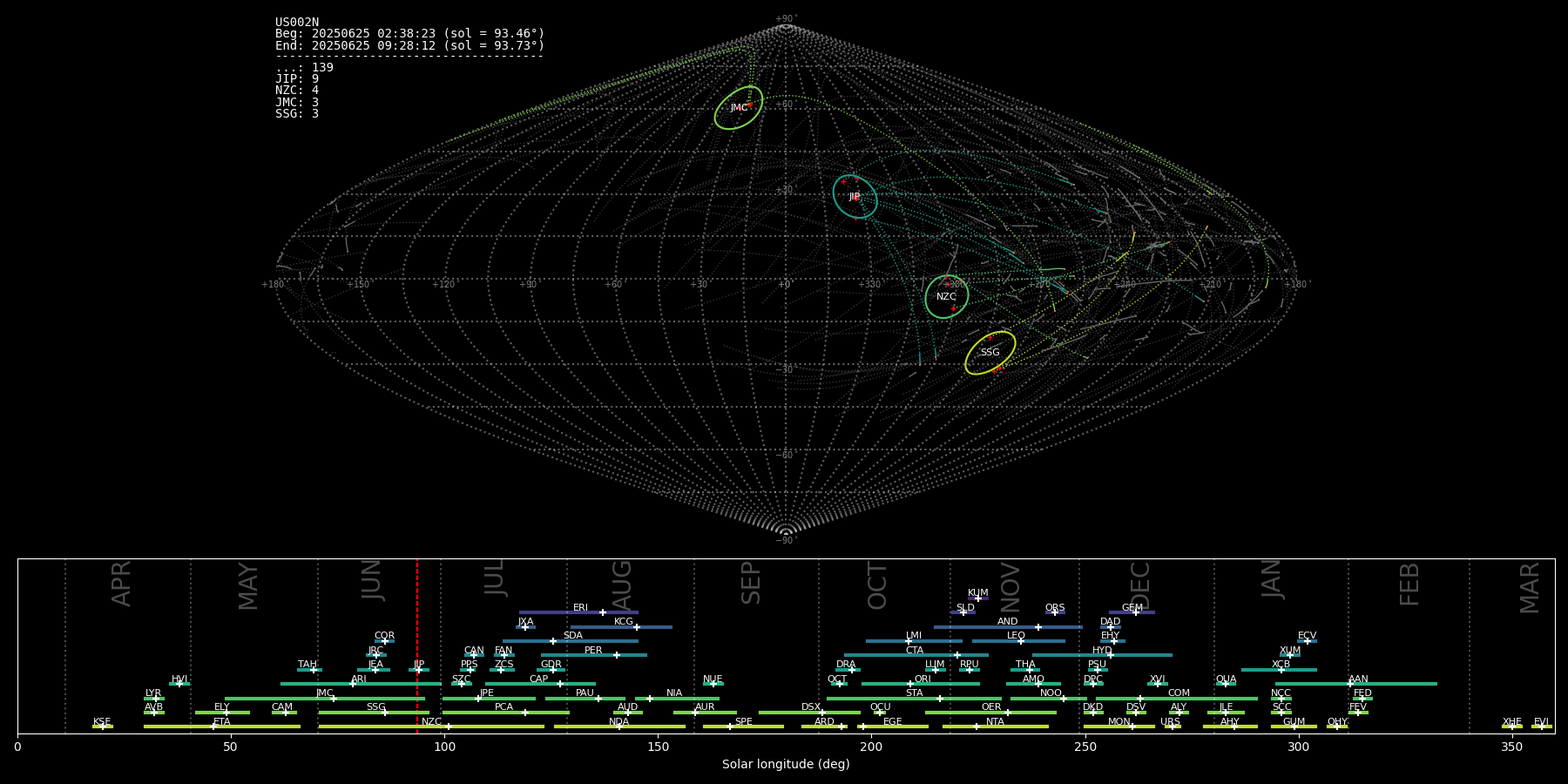Click the XHE shower label in timeline
The width and height of the screenshot is (1568, 784).
(x=1512, y=722)
